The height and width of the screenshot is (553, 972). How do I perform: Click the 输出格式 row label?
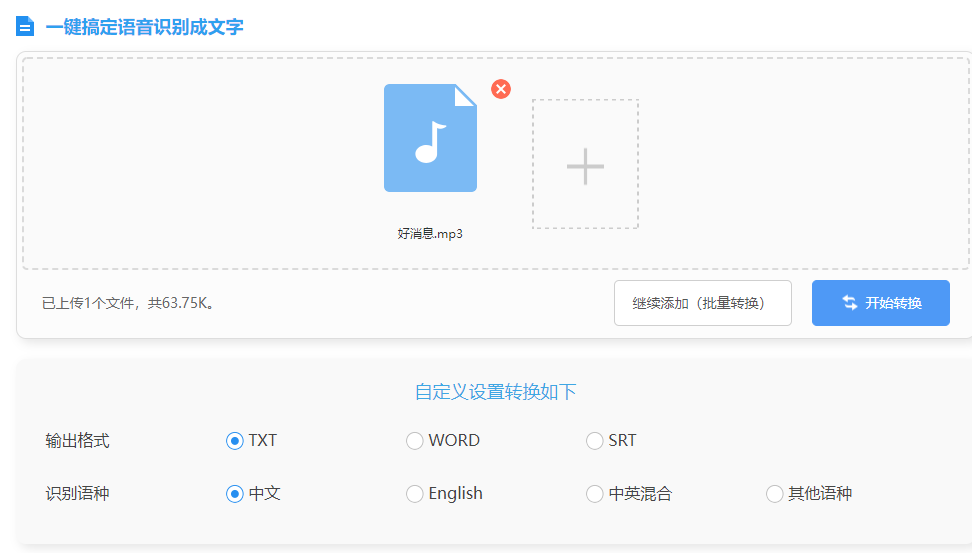77,441
